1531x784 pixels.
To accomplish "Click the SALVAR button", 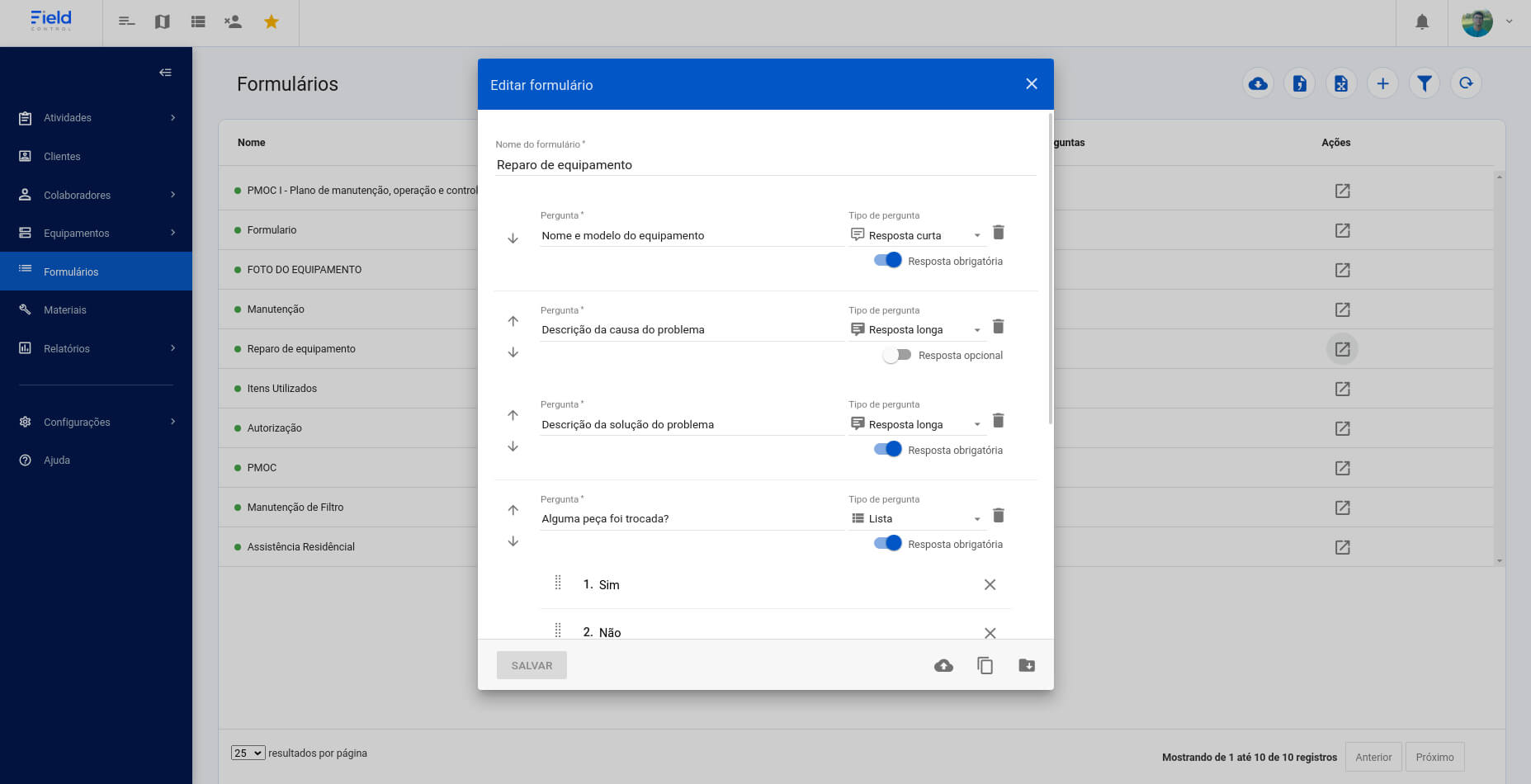I will (532, 665).
